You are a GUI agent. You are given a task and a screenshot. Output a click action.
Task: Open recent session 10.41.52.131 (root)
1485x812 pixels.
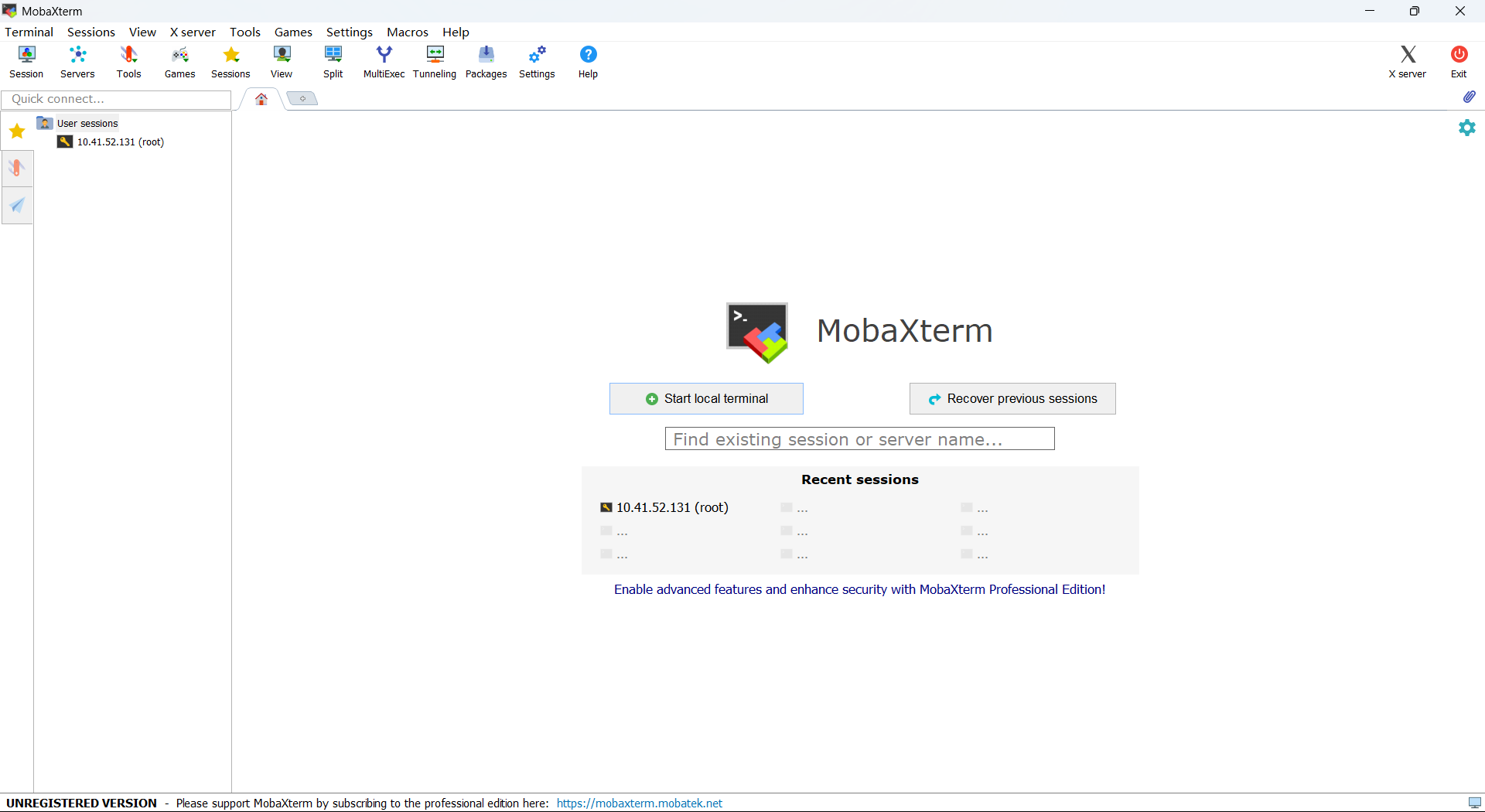click(664, 507)
